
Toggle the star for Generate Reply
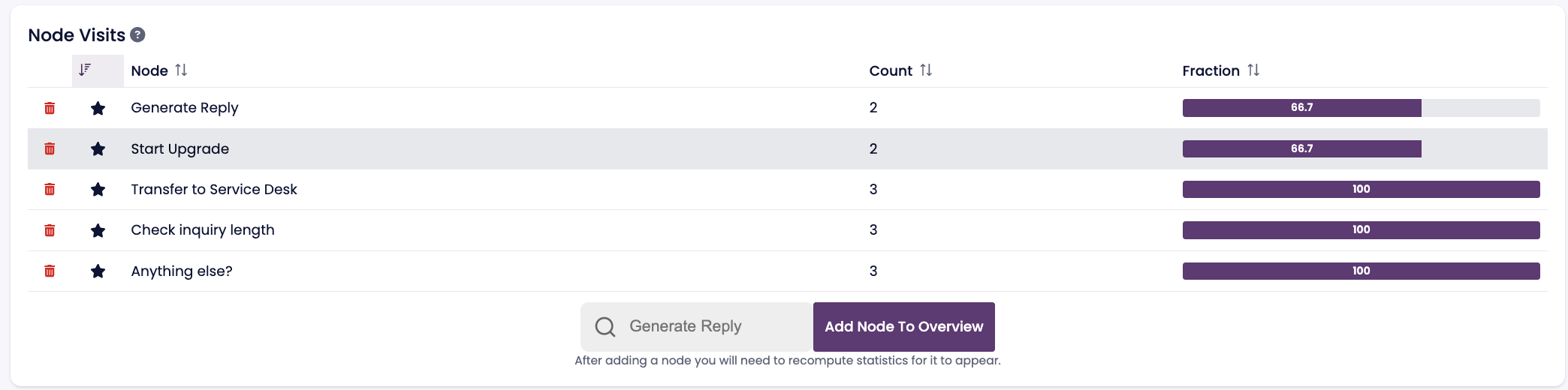tap(98, 108)
